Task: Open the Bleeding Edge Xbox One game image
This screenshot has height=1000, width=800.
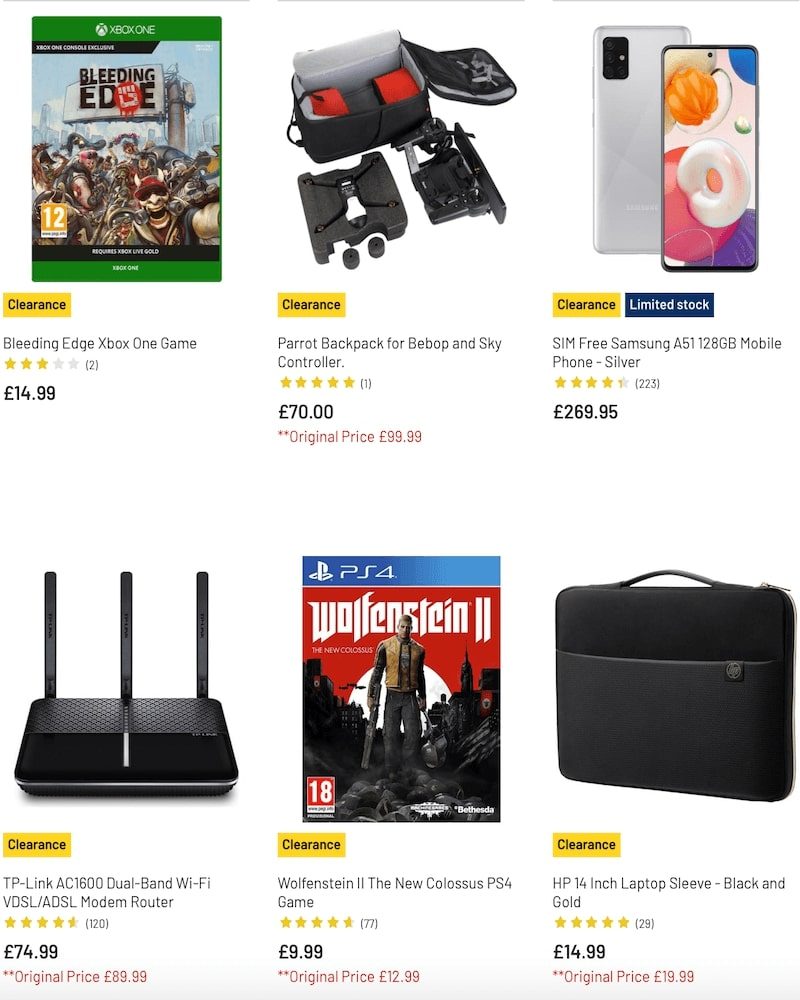Action: (126, 149)
